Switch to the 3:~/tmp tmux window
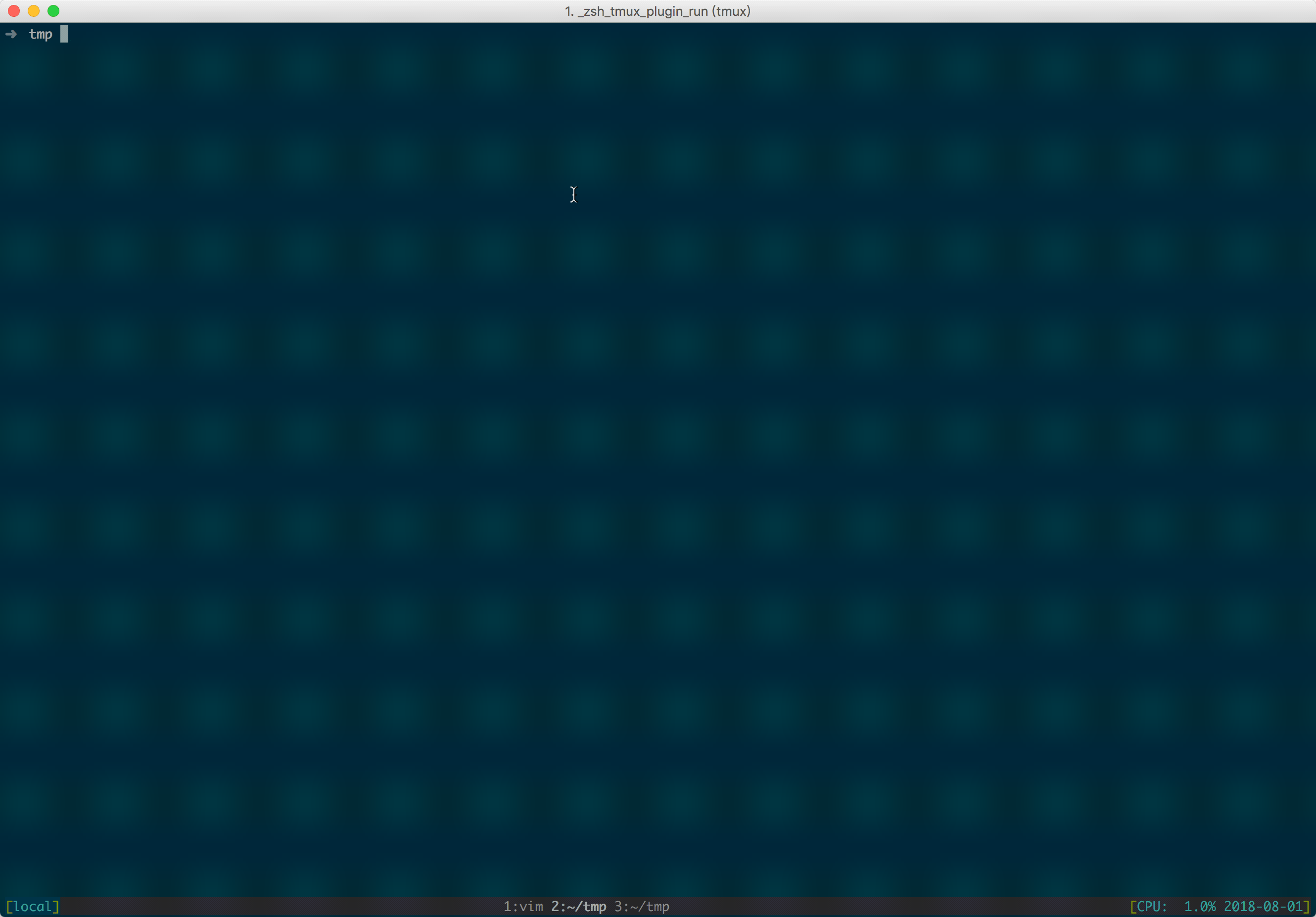Image resolution: width=1316 pixels, height=917 pixels. pos(641,907)
